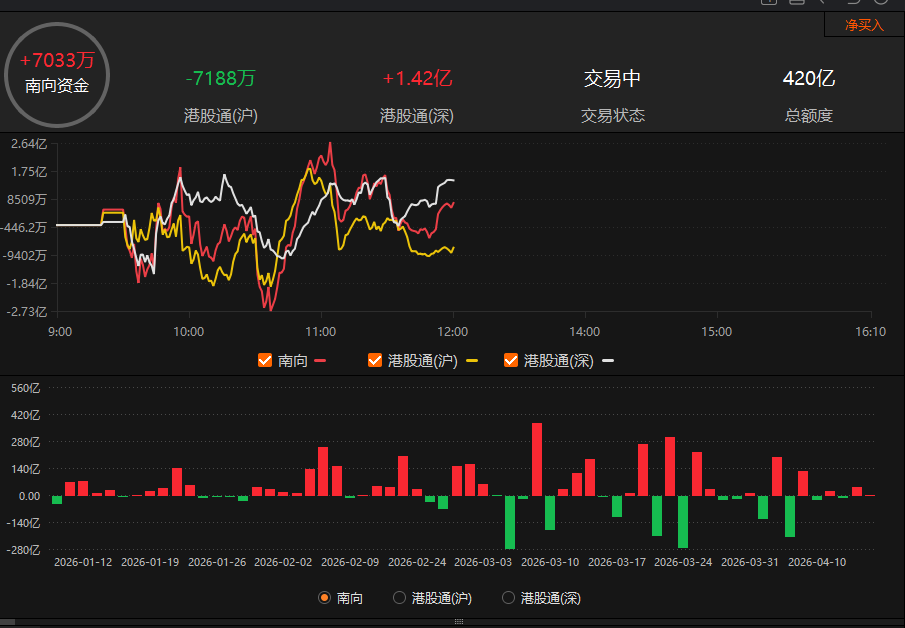Select the 港股通(深) radio option

coord(508,598)
